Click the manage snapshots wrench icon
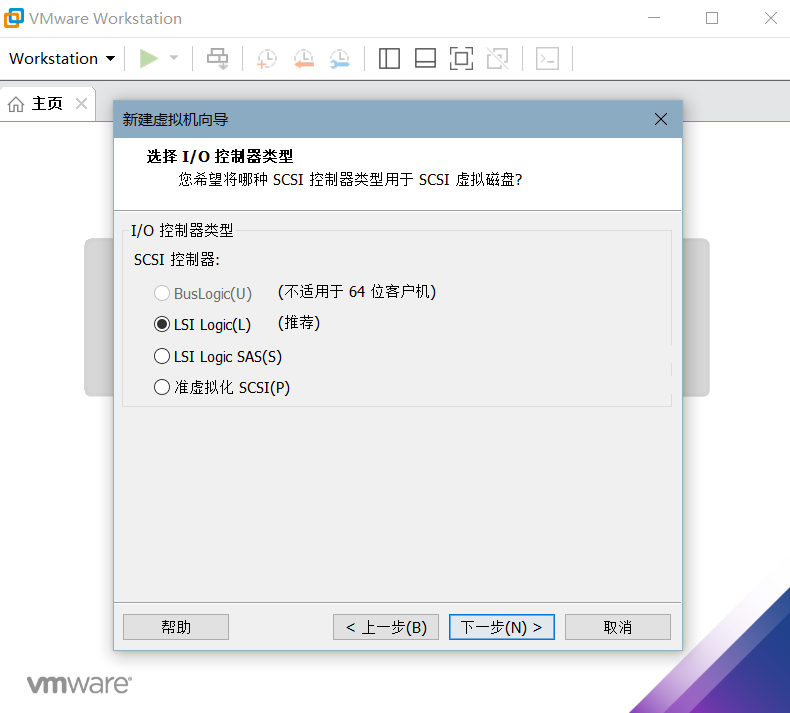This screenshot has width=790, height=713. (340, 58)
